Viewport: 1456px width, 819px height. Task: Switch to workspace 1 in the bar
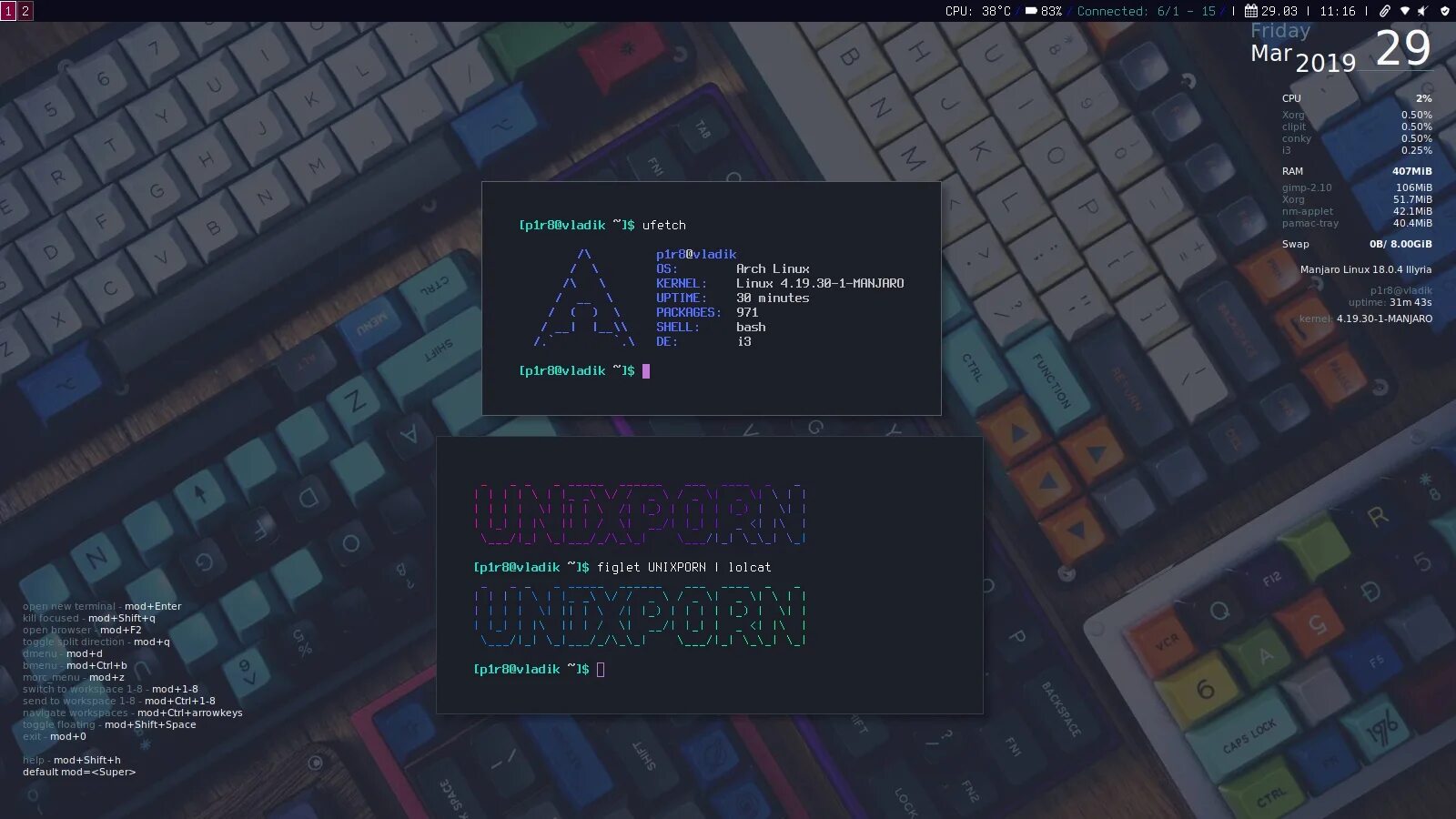[x=8, y=11]
